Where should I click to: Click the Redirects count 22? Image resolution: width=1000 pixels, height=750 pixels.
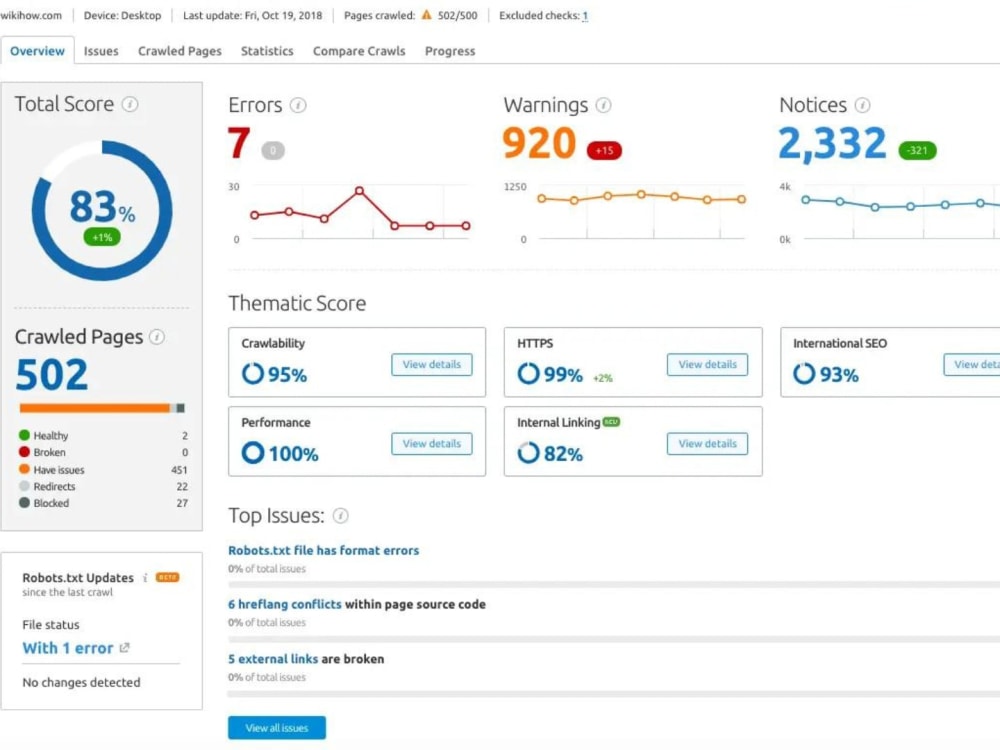point(182,486)
